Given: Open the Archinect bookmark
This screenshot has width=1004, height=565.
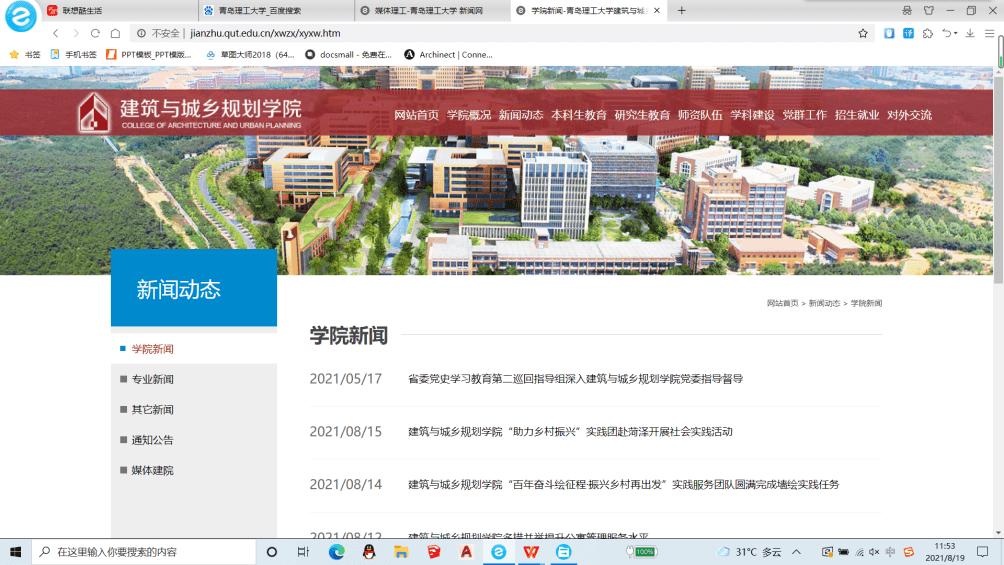Looking at the screenshot, I should 449,54.
